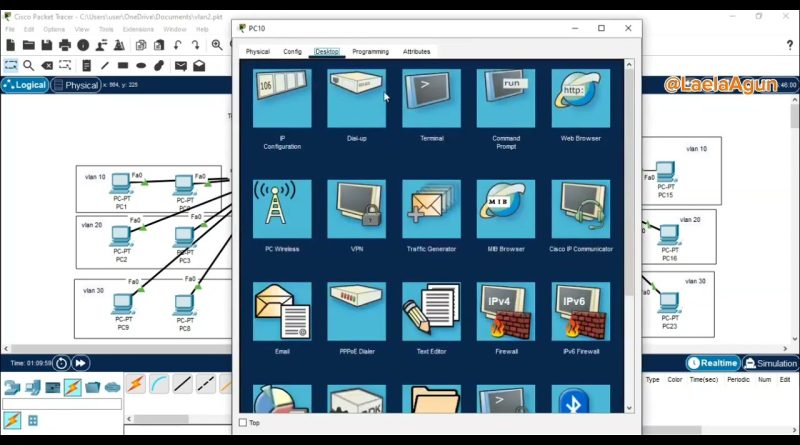Open the Options menu
This screenshot has height=445, width=800.
pyautogui.click(x=54, y=29)
